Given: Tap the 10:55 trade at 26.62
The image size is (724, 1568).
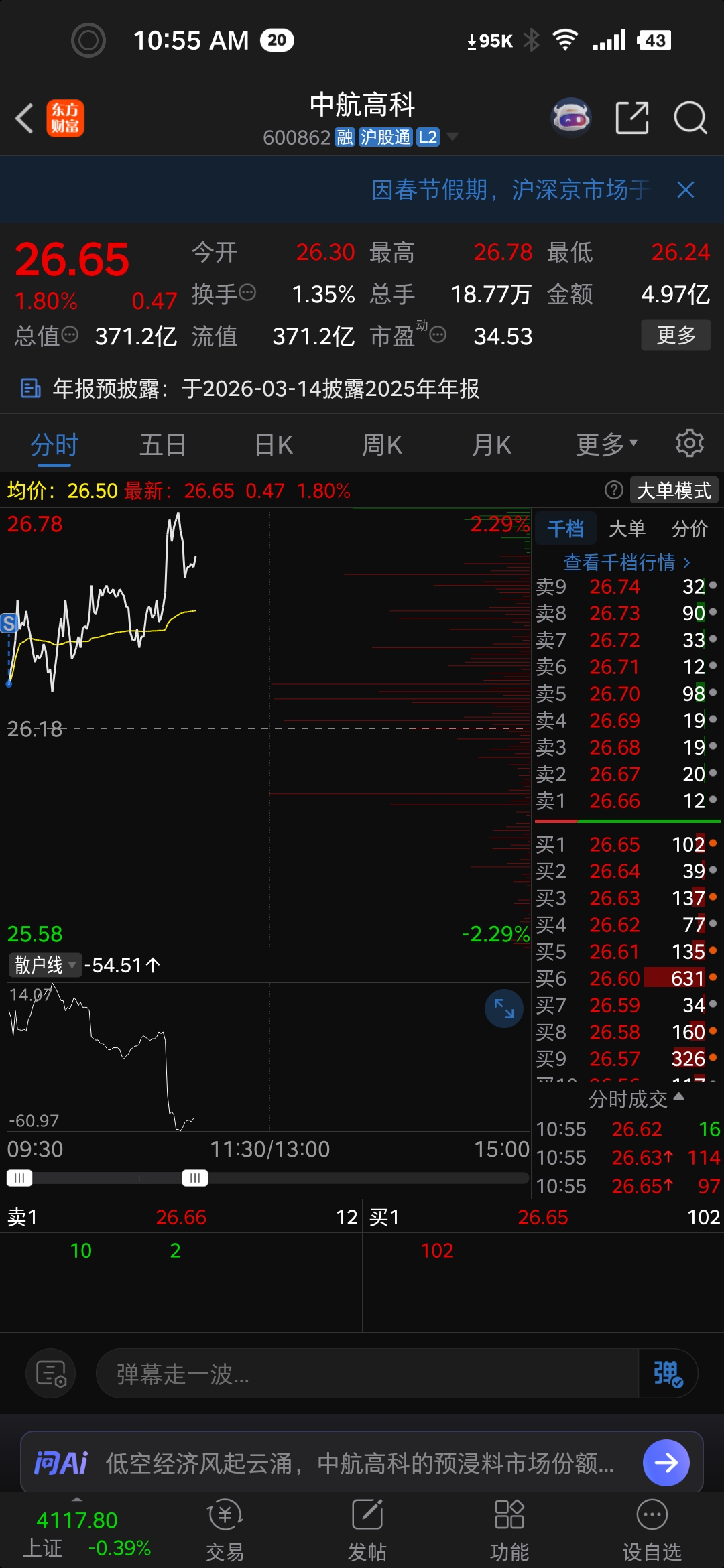Looking at the screenshot, I should point(628,1129).
